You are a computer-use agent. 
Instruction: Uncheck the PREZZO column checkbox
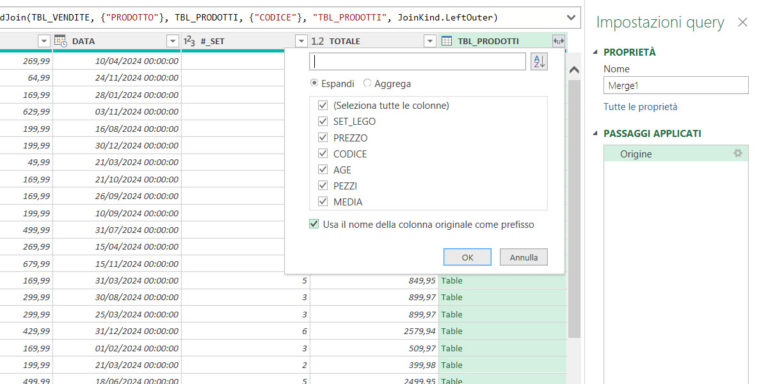click(323, 138)
